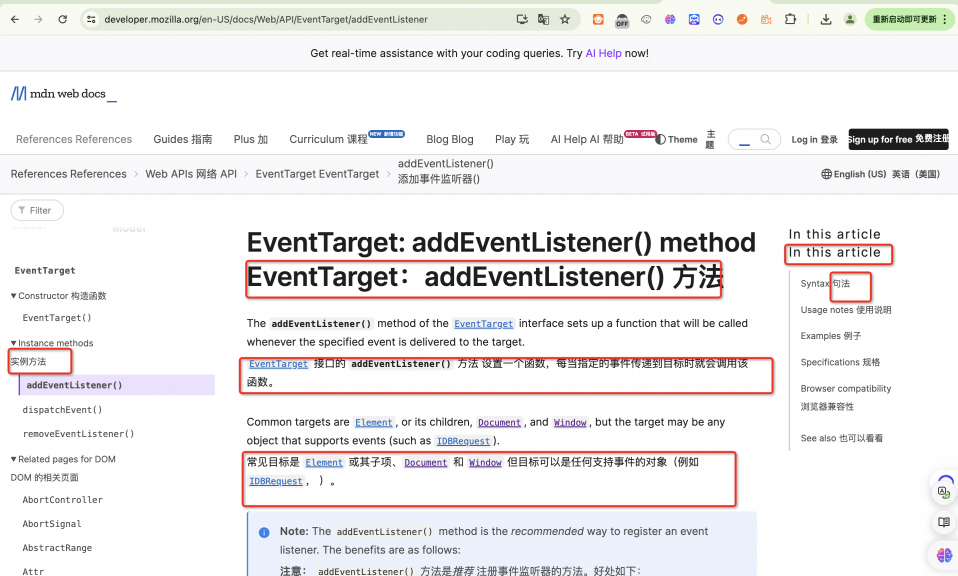This screenshot has height=576, width=958.
Task: Click the floating open book icon at right edge
Action: 944,522
